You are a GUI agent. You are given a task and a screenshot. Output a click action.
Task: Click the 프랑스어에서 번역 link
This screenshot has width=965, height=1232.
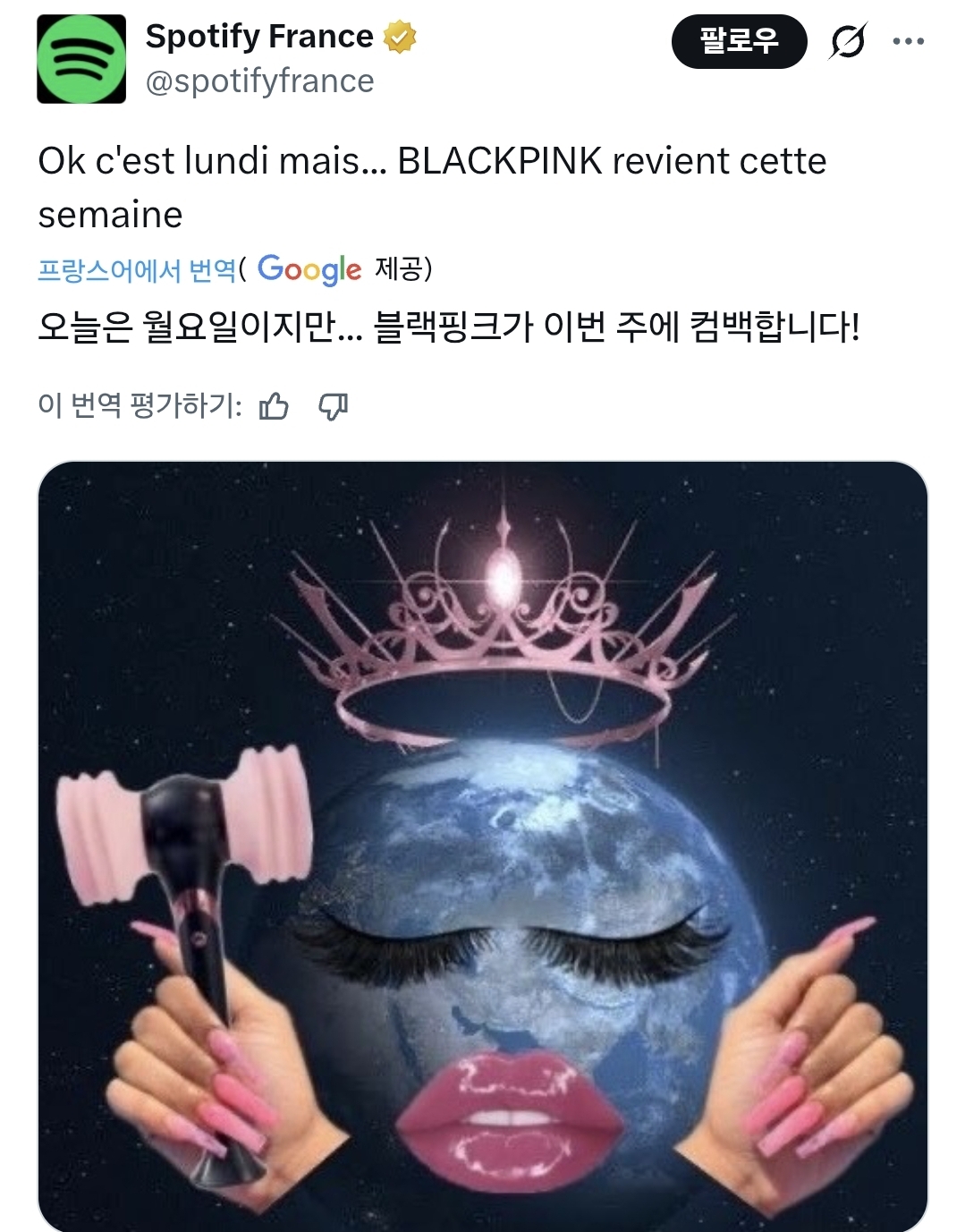click(137, 269)
